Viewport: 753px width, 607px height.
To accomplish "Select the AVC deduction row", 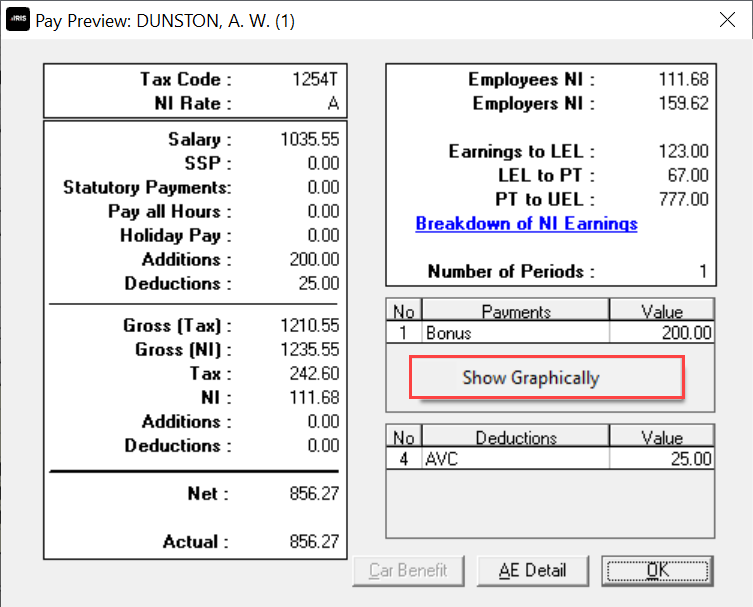I will point(550,459).
